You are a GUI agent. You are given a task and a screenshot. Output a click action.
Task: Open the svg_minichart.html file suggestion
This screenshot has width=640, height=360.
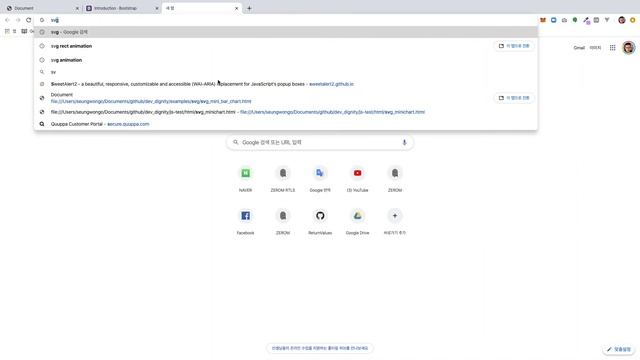click(x=286, y=112)
